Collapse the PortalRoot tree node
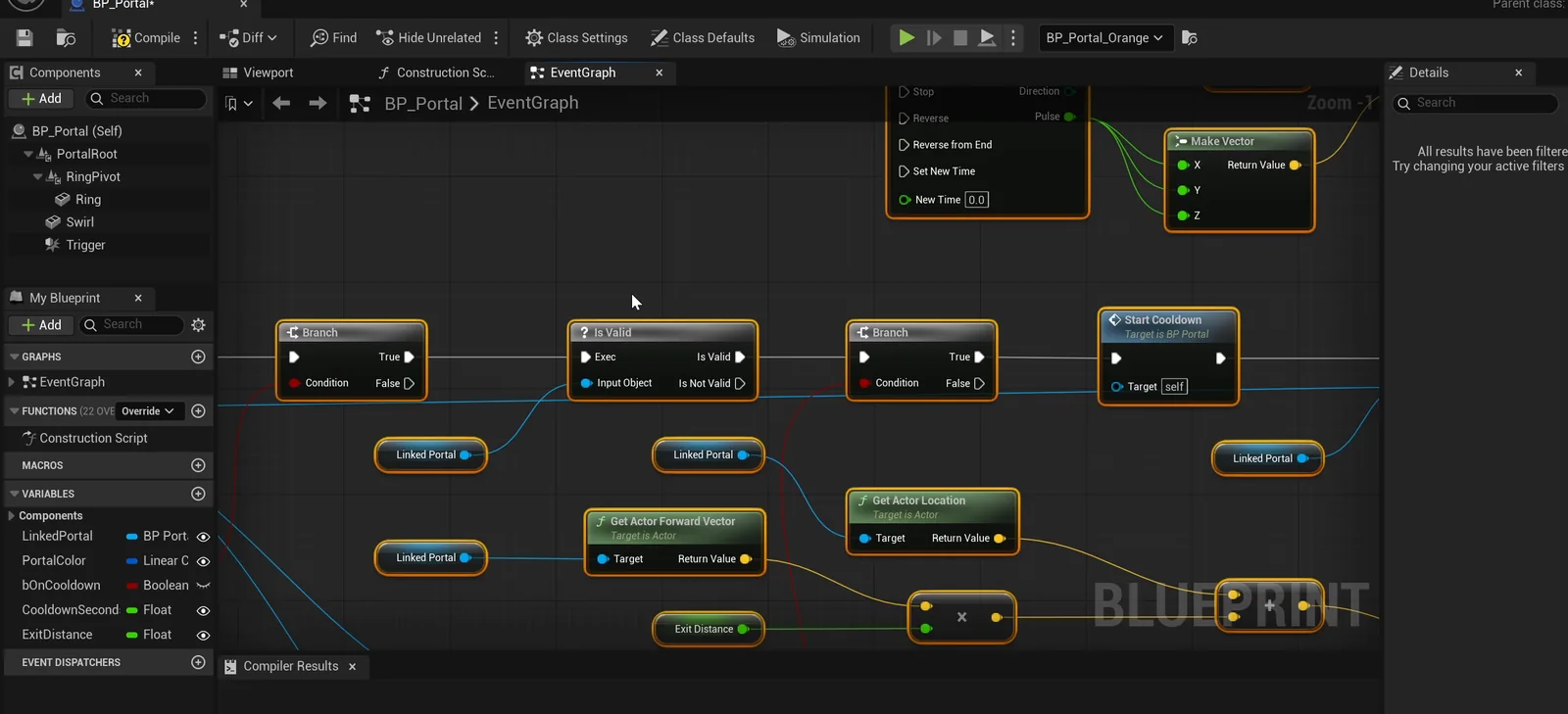This screenshot has height=714, width=1568. (x=28, y=154)
